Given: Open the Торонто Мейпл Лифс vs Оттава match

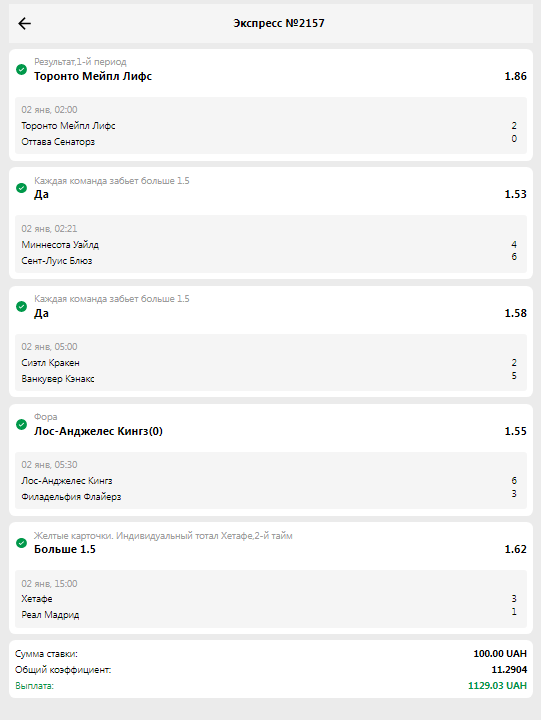Looking at the screenshot, I should pos(270,125).
